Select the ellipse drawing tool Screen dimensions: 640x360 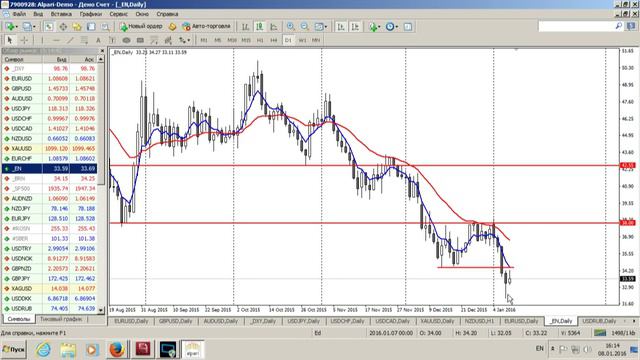point(126,40)
